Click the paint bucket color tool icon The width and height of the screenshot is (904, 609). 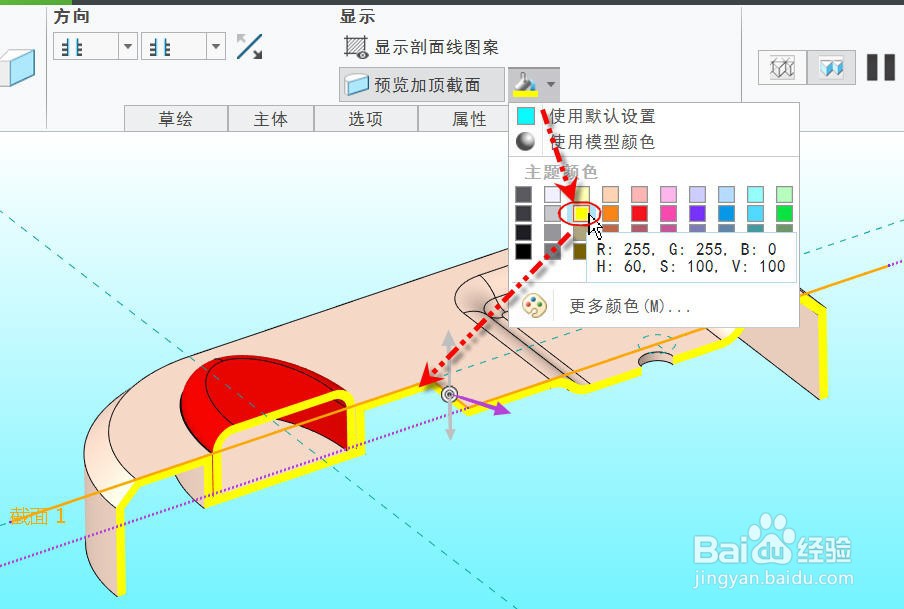[x=524, y=85]
